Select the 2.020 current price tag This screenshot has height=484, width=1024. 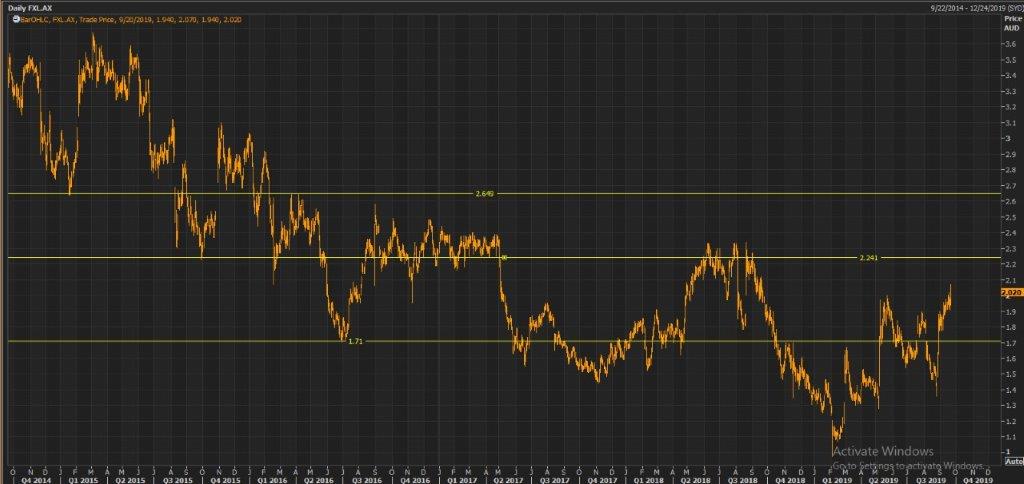tap(1010, 294)
